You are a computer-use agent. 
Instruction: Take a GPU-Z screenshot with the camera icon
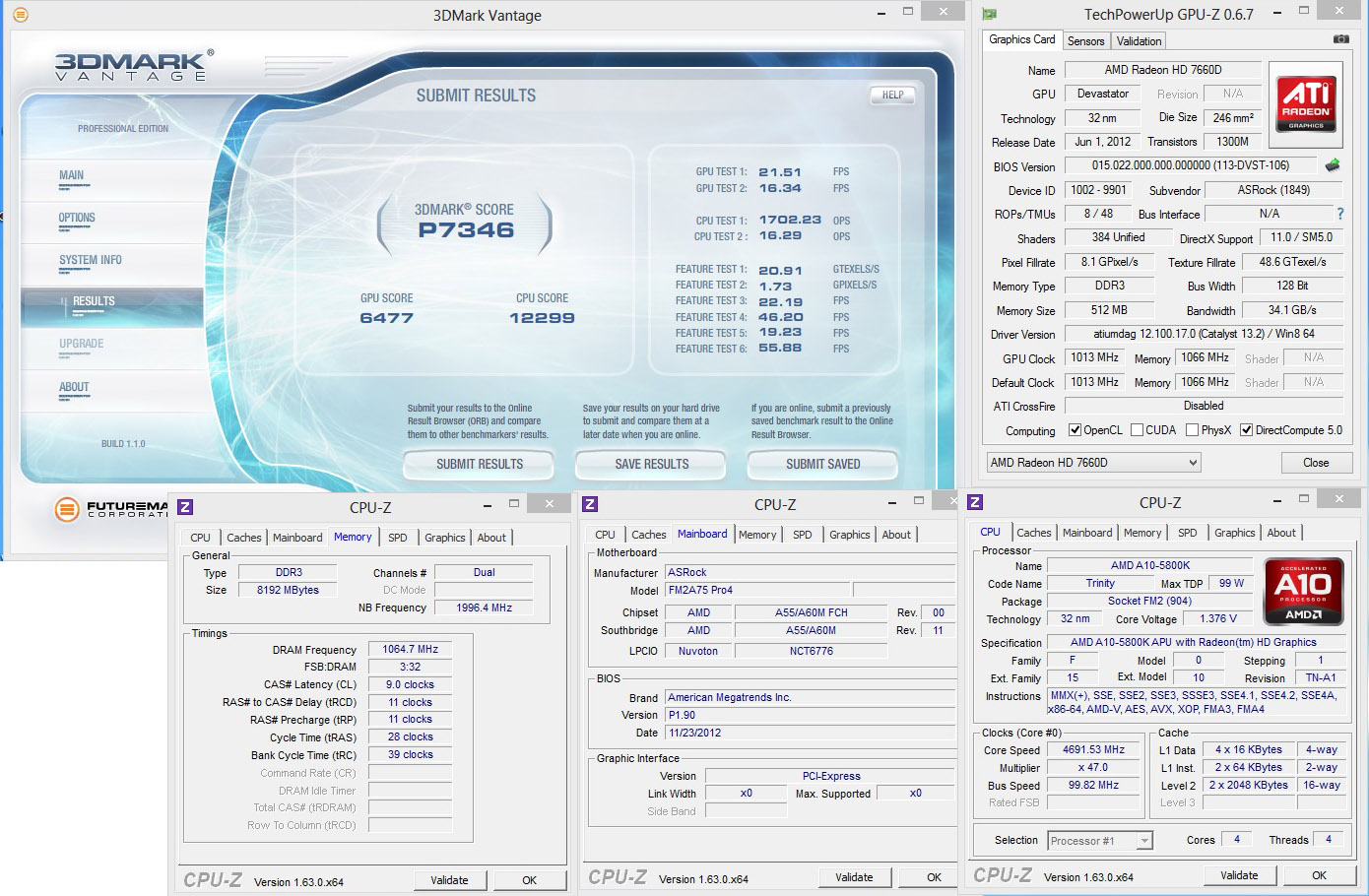(1340, 39)
